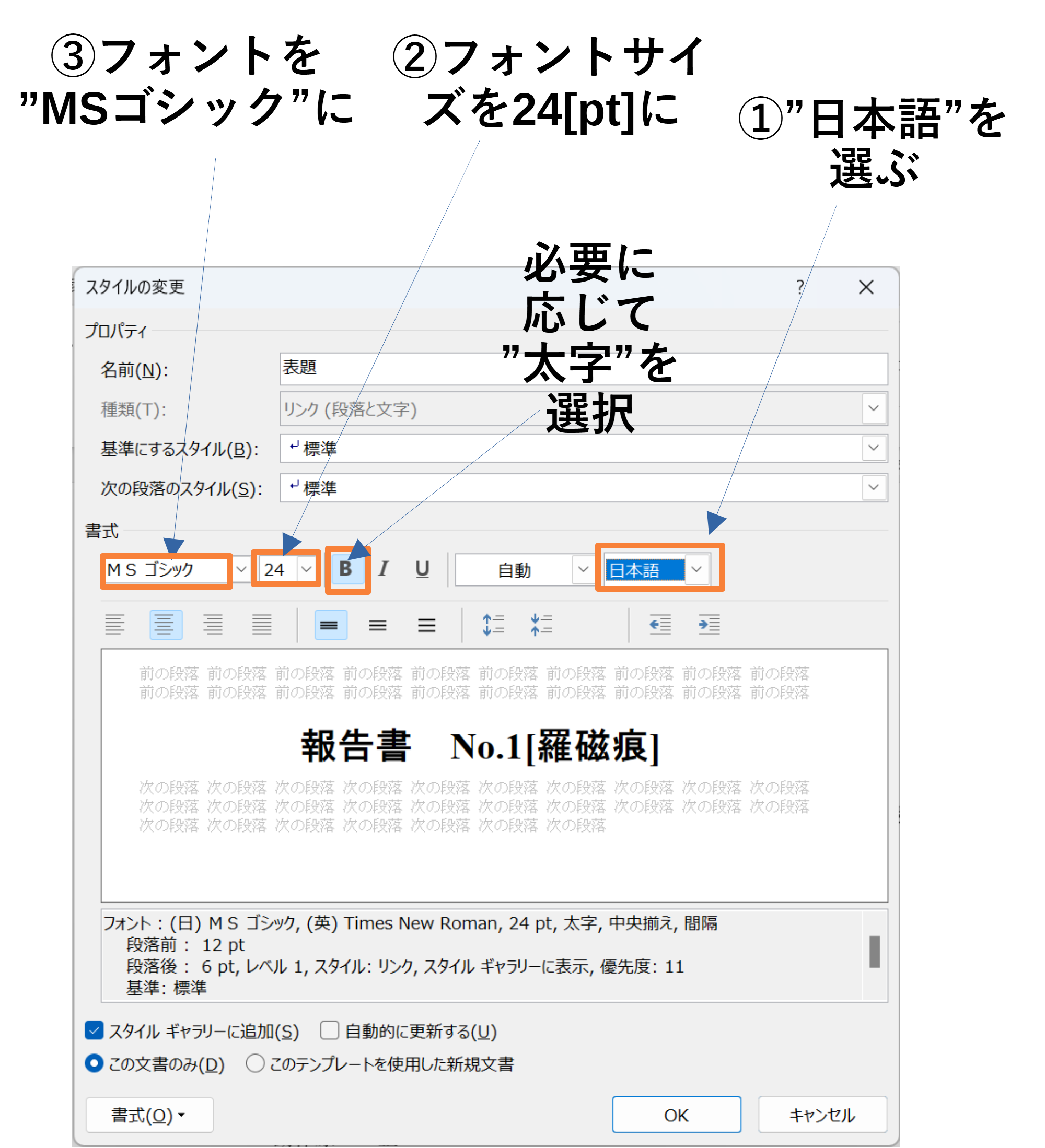Open the 書式(O) menu button
The width and height of the screenshot is (1045, 1148).
150,1116
